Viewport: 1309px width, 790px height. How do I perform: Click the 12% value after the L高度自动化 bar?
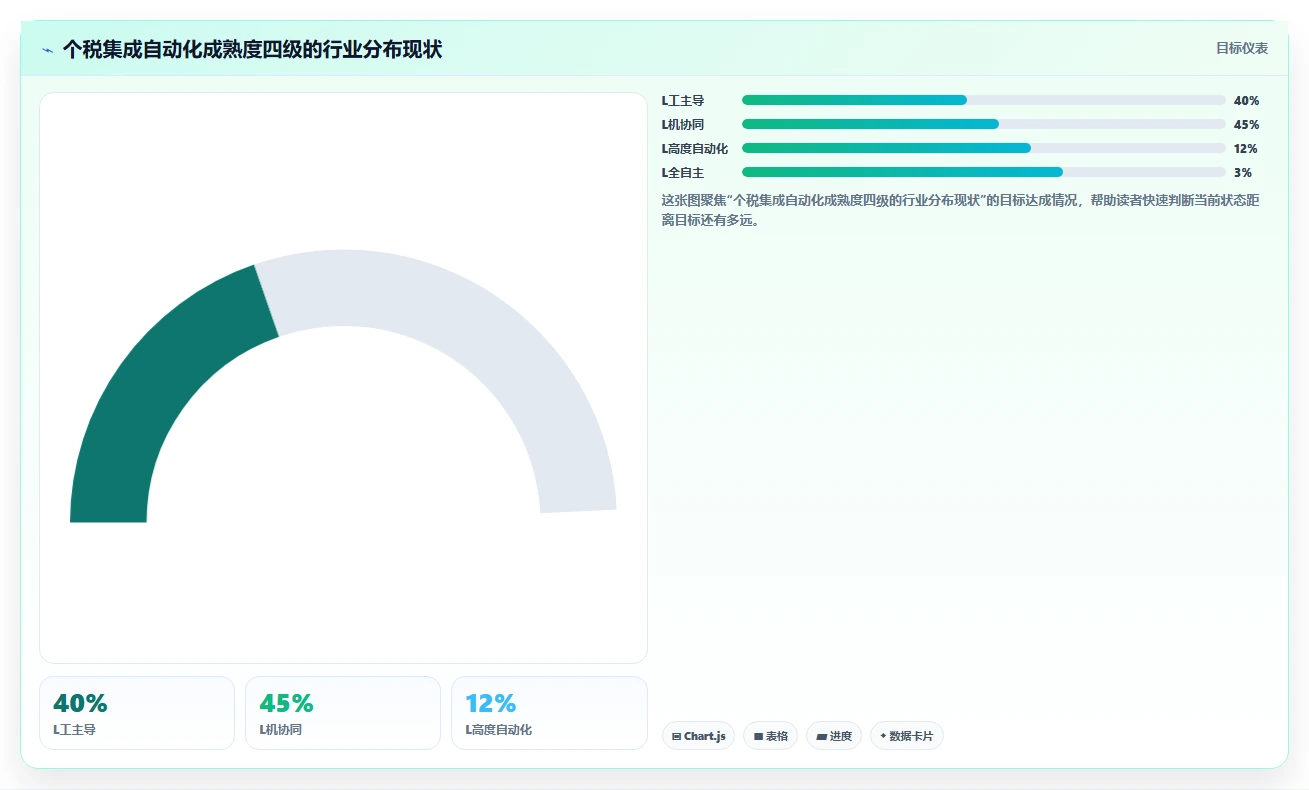tap(1245, 148)
